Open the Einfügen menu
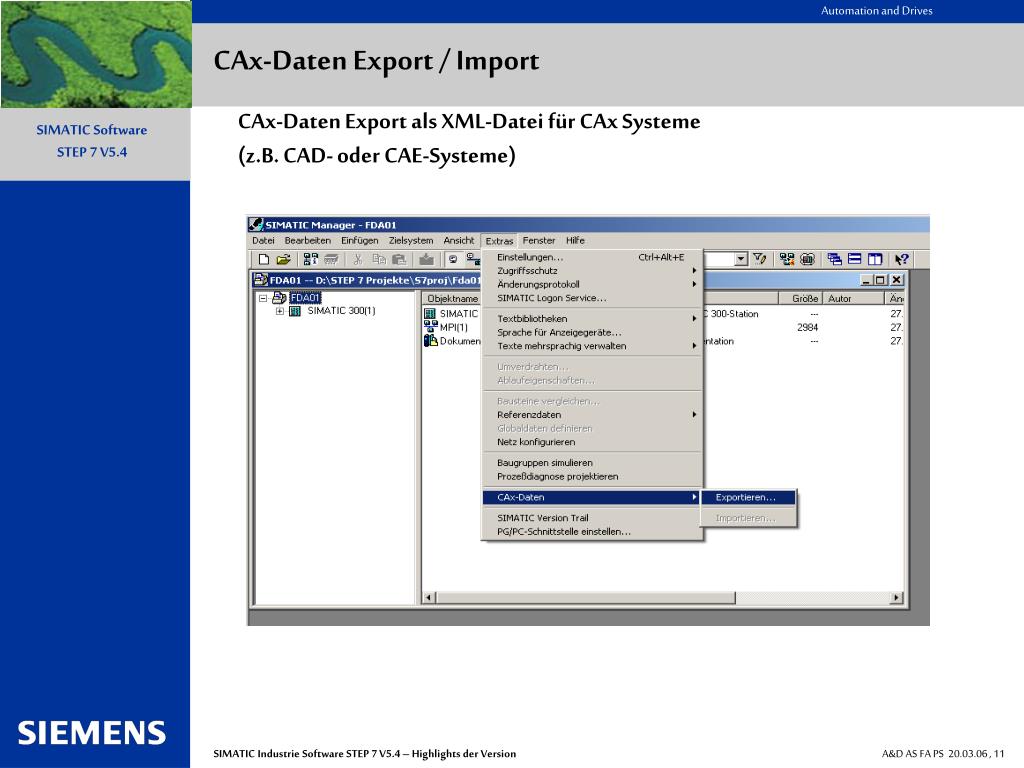This screenshot has height=768, width=1024. pos(360,240)
